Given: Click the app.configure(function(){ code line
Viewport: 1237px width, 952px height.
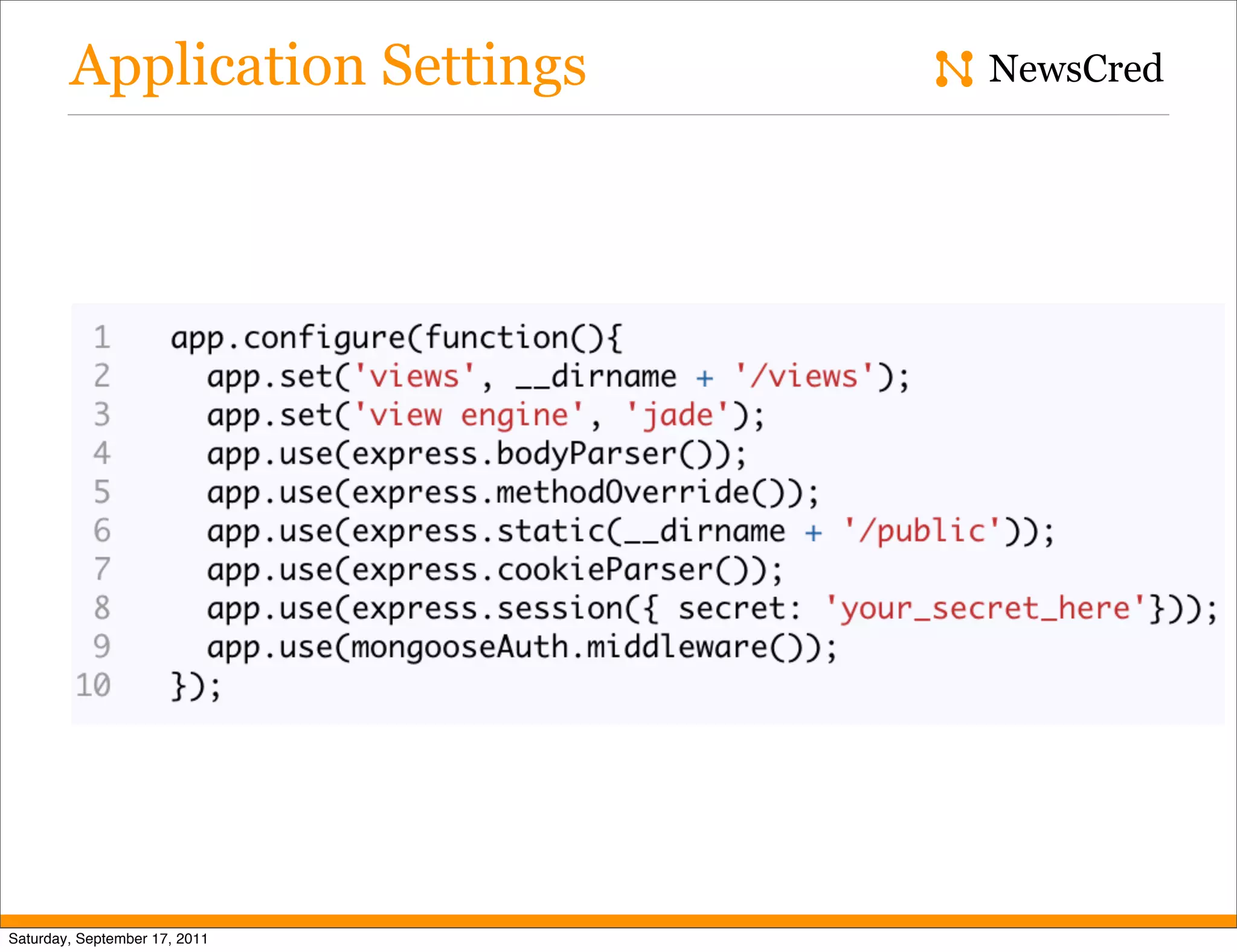Looking at the screenshot, I should pyautogui.click(x=396, y=338).
